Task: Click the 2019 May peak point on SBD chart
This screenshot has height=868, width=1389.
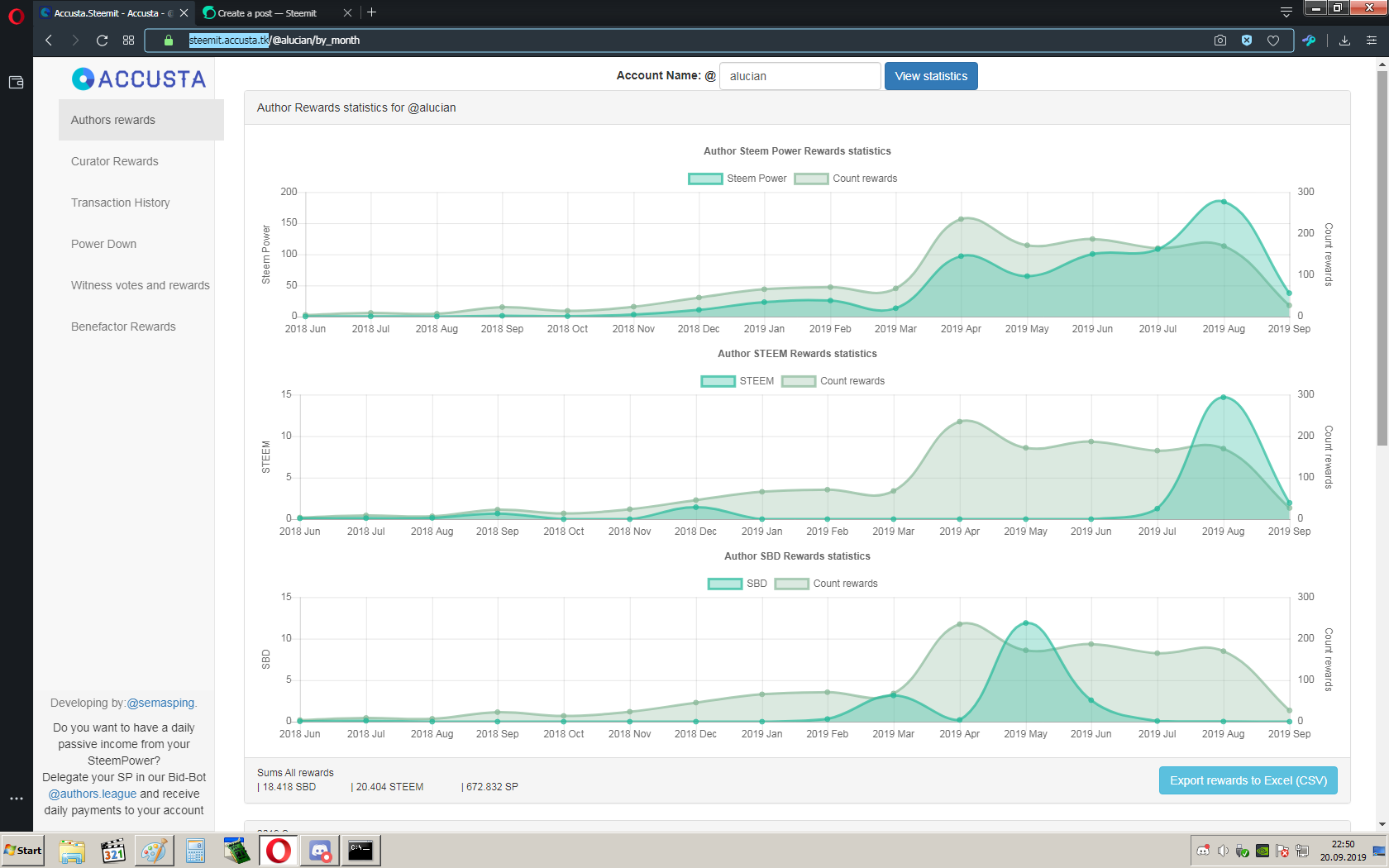Action: (x=1026, y=623)
